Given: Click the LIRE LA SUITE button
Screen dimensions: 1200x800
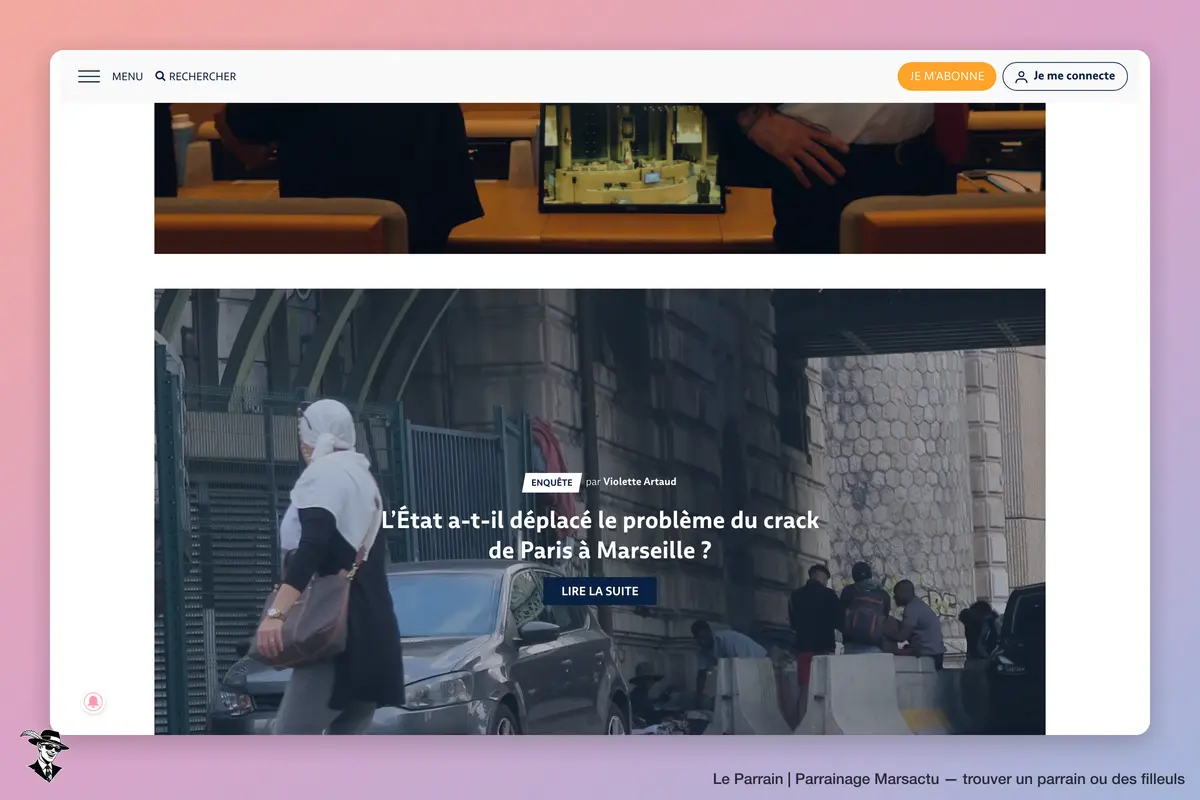Looking at the screenshot, I should click(x=600, y=591).
